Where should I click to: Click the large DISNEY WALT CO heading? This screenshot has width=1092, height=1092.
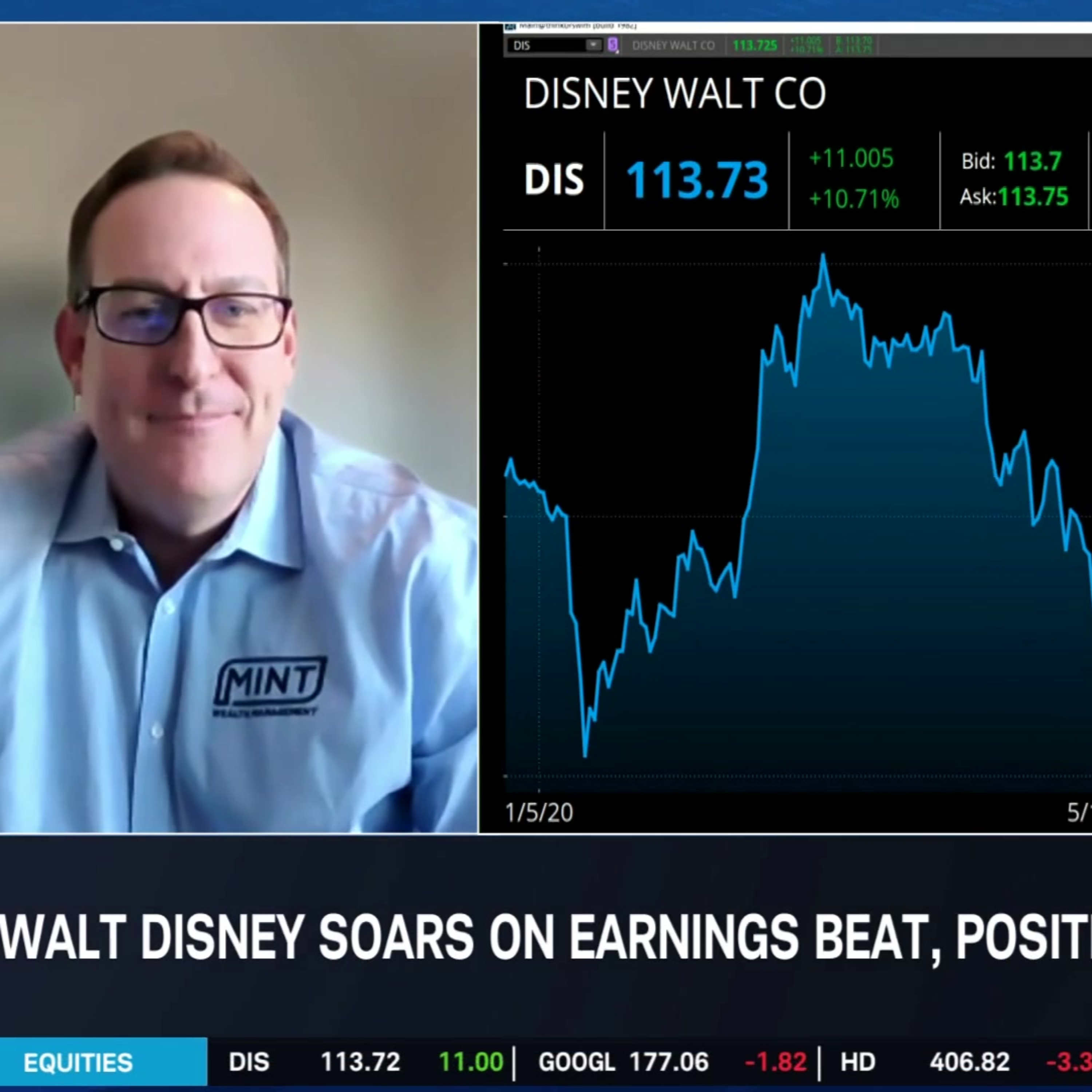[x=675, y=93]
